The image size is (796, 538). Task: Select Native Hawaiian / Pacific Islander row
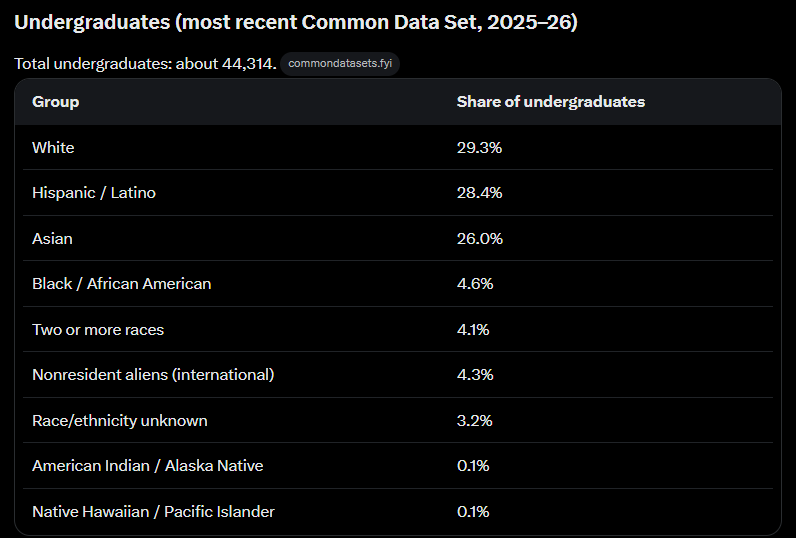pos(398,511)
